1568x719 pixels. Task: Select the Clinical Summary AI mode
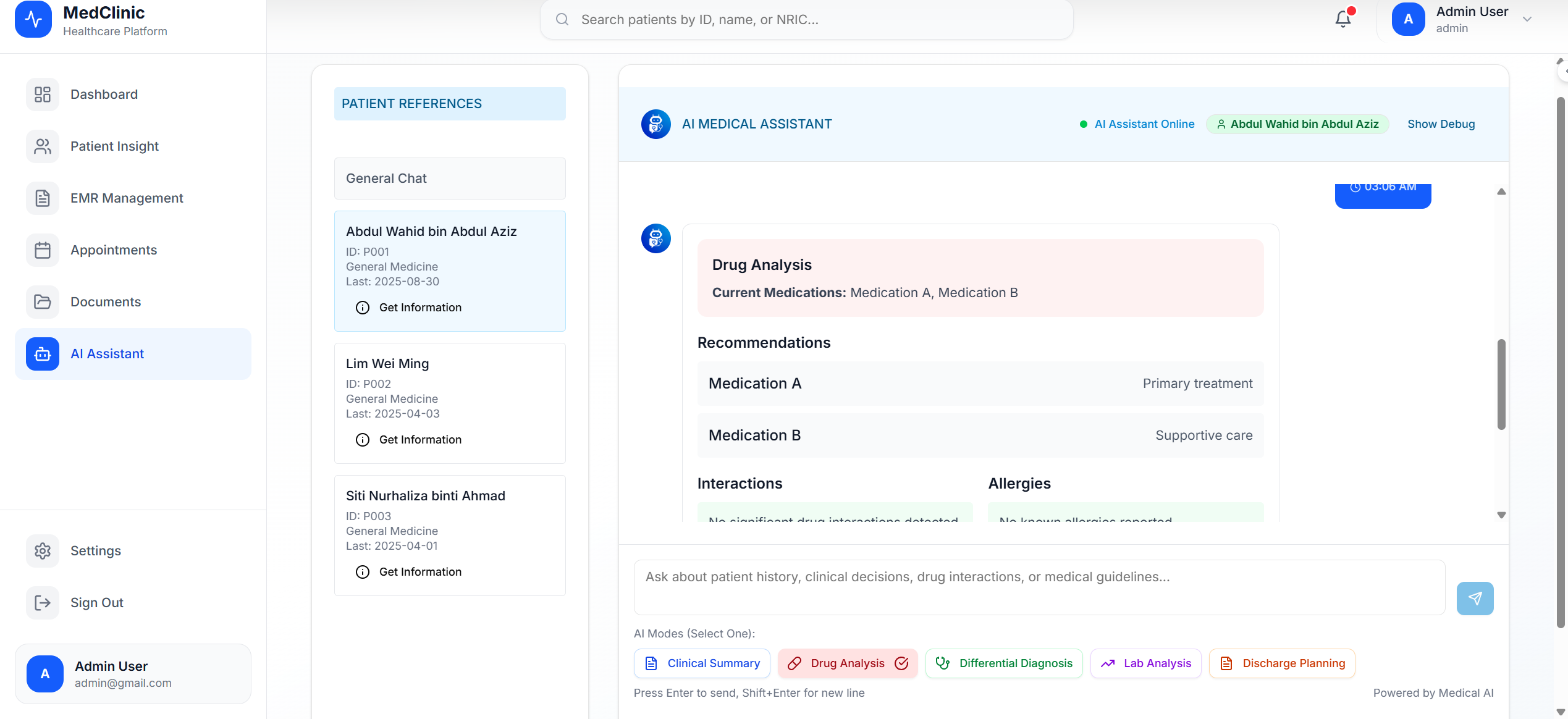(702, 663)
